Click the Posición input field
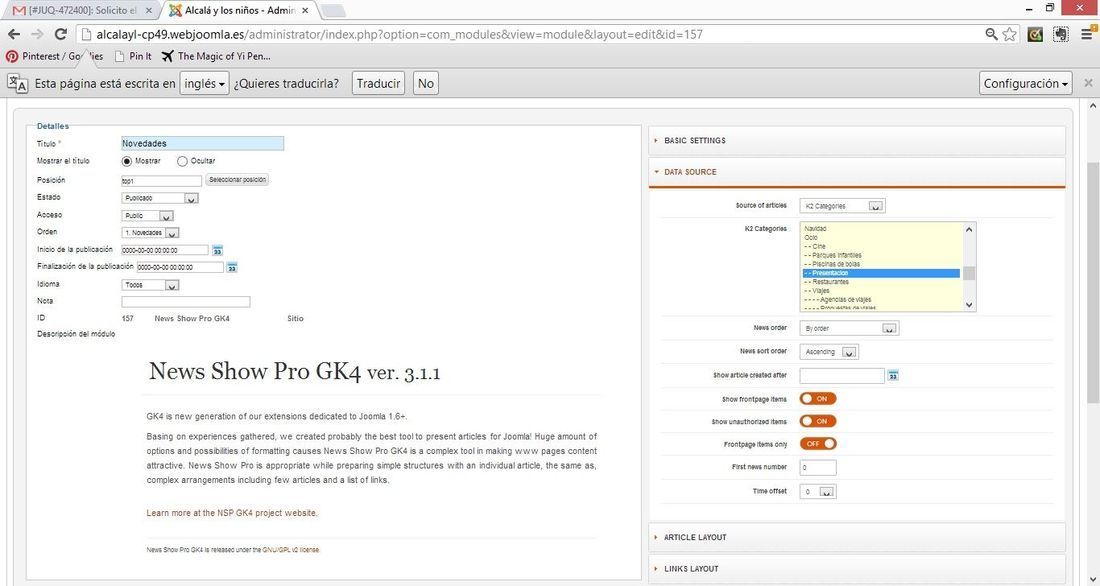The width and height of the screenshot is (1100, 586). [x=161, y=181]
